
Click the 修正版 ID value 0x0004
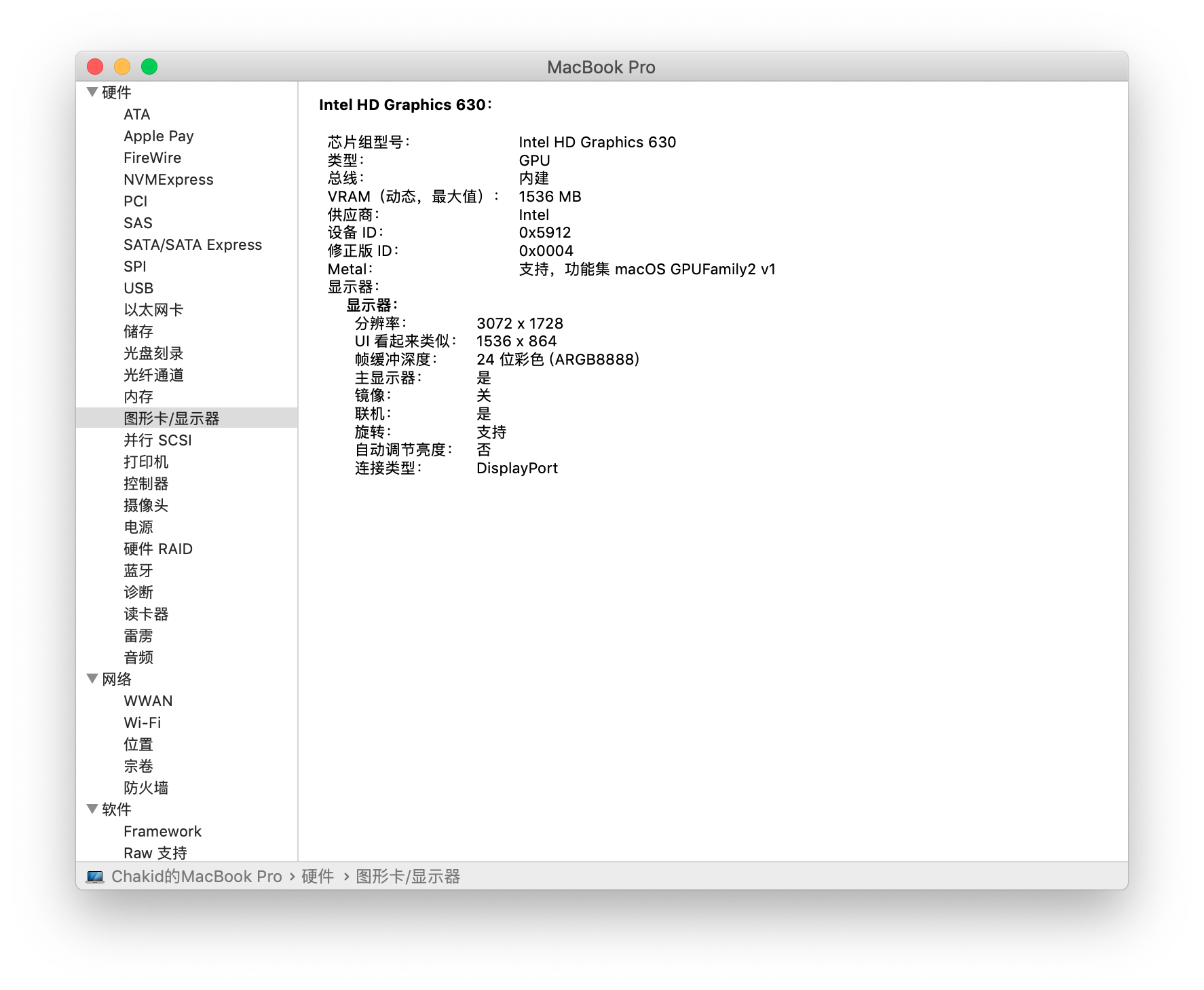click(546, 251)
